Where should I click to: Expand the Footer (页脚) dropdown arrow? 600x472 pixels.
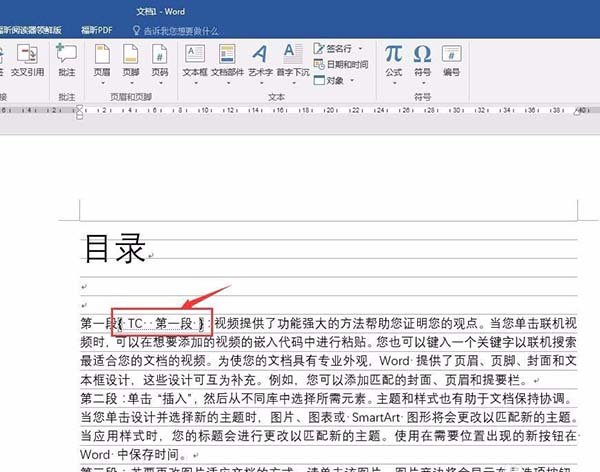click(131, 83)
